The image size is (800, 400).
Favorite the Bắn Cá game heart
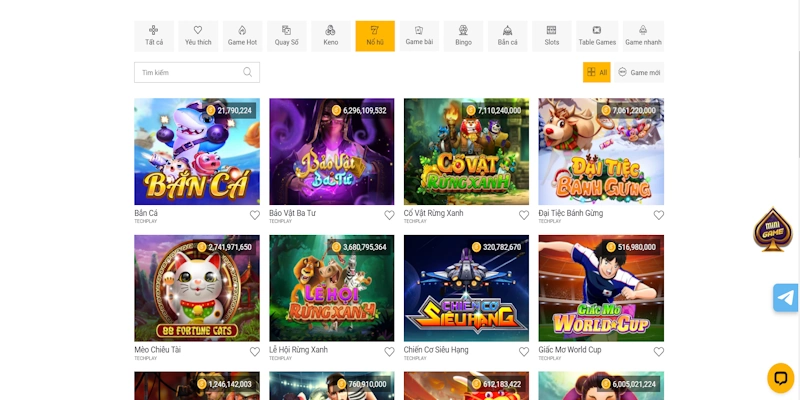(x=255, y=215)
